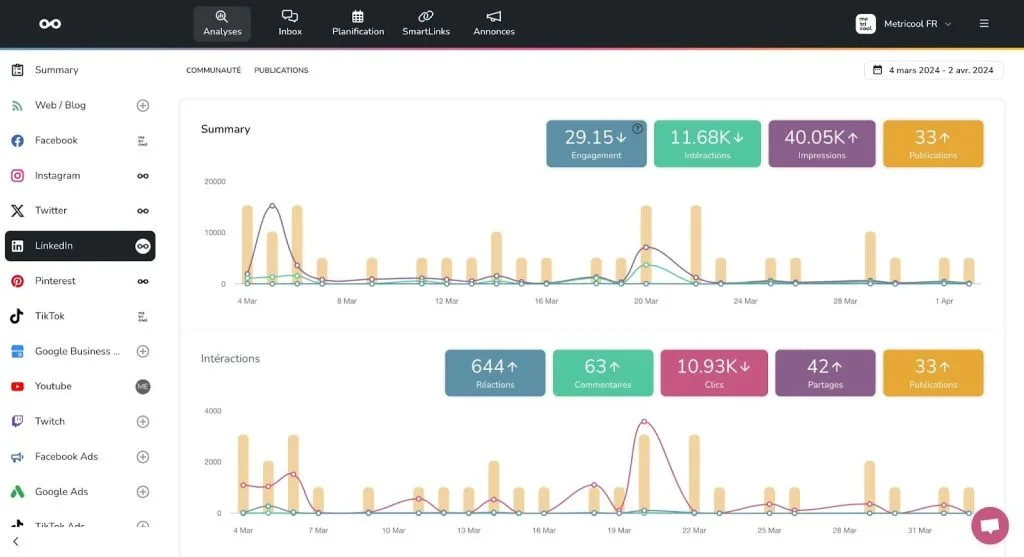
Task: Switch to the Publications tab
Action: coord(281,71)
